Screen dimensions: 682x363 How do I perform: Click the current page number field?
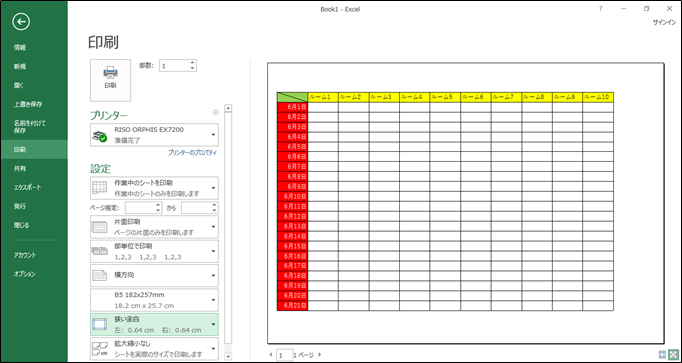click(284, 355)
